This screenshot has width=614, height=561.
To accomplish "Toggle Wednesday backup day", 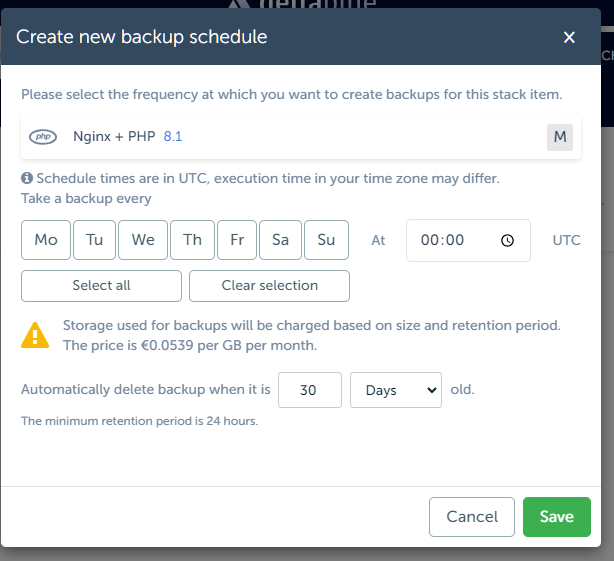I will tap(143, 240).
